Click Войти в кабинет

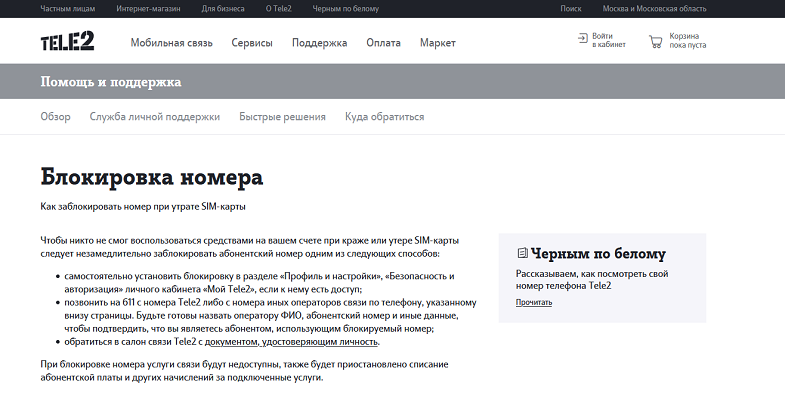tap(609, 41)
